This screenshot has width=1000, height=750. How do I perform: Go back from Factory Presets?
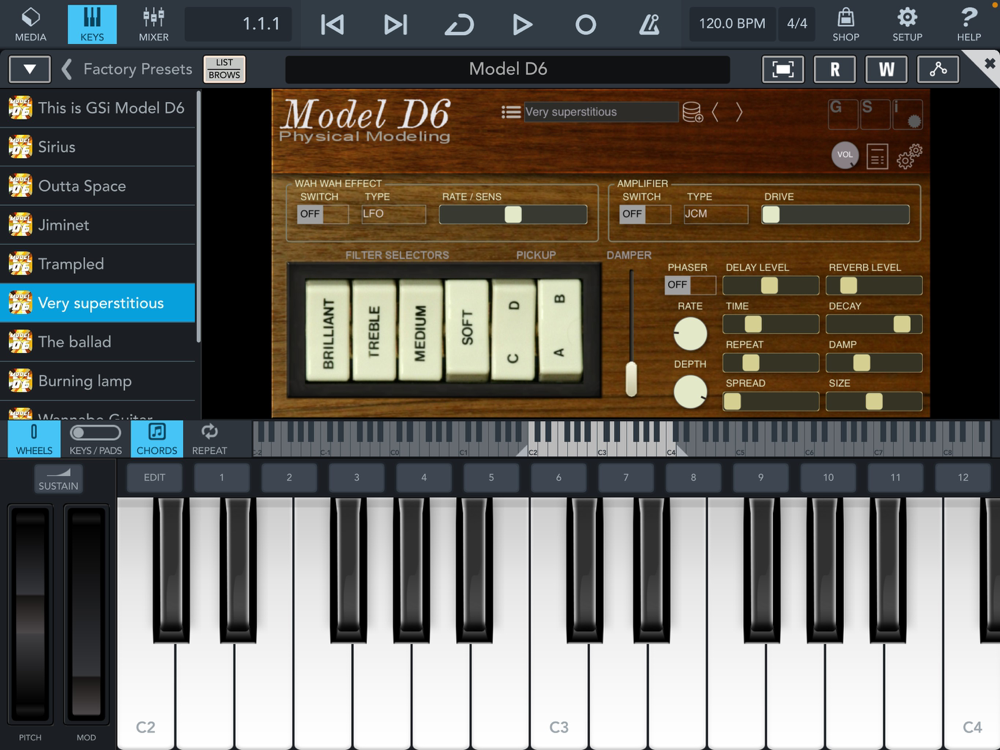pos(66,69)
